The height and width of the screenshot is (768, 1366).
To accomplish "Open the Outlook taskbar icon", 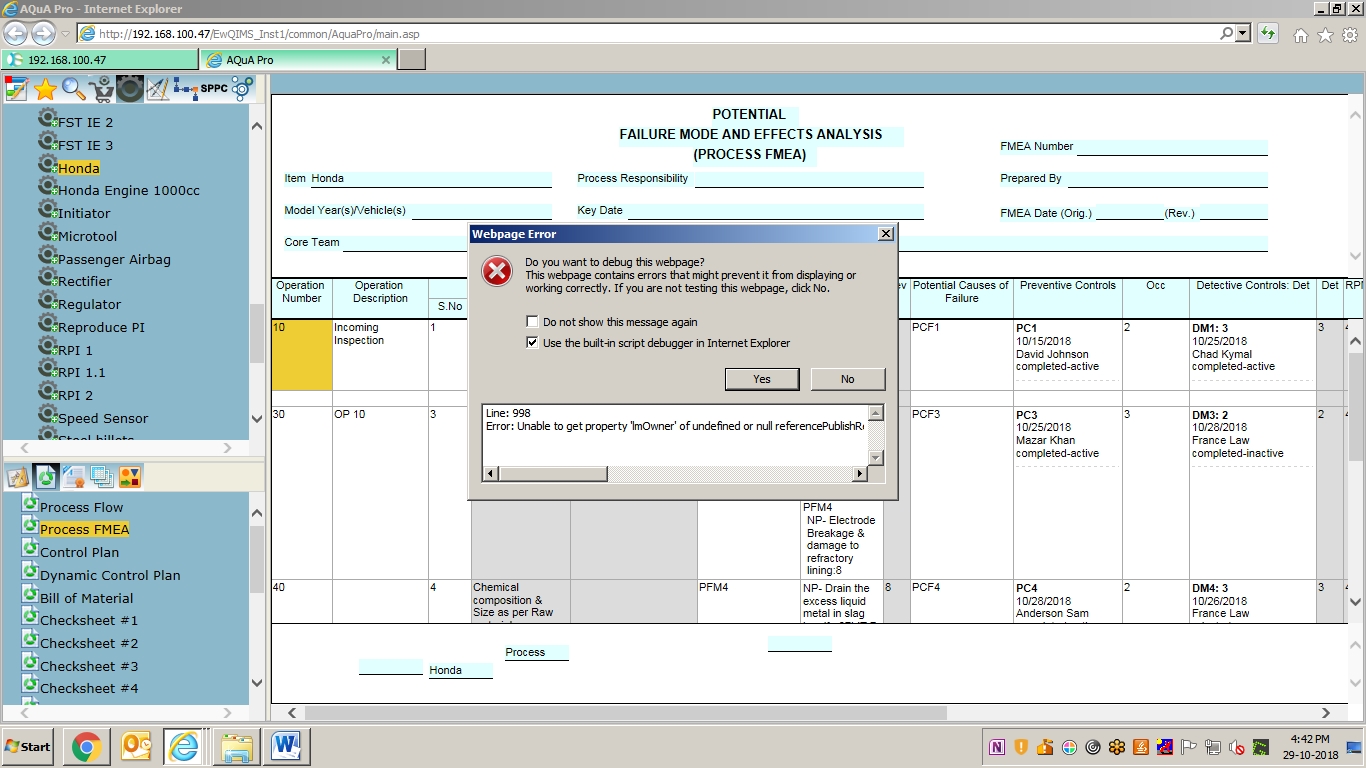I will tap(135, 747).
